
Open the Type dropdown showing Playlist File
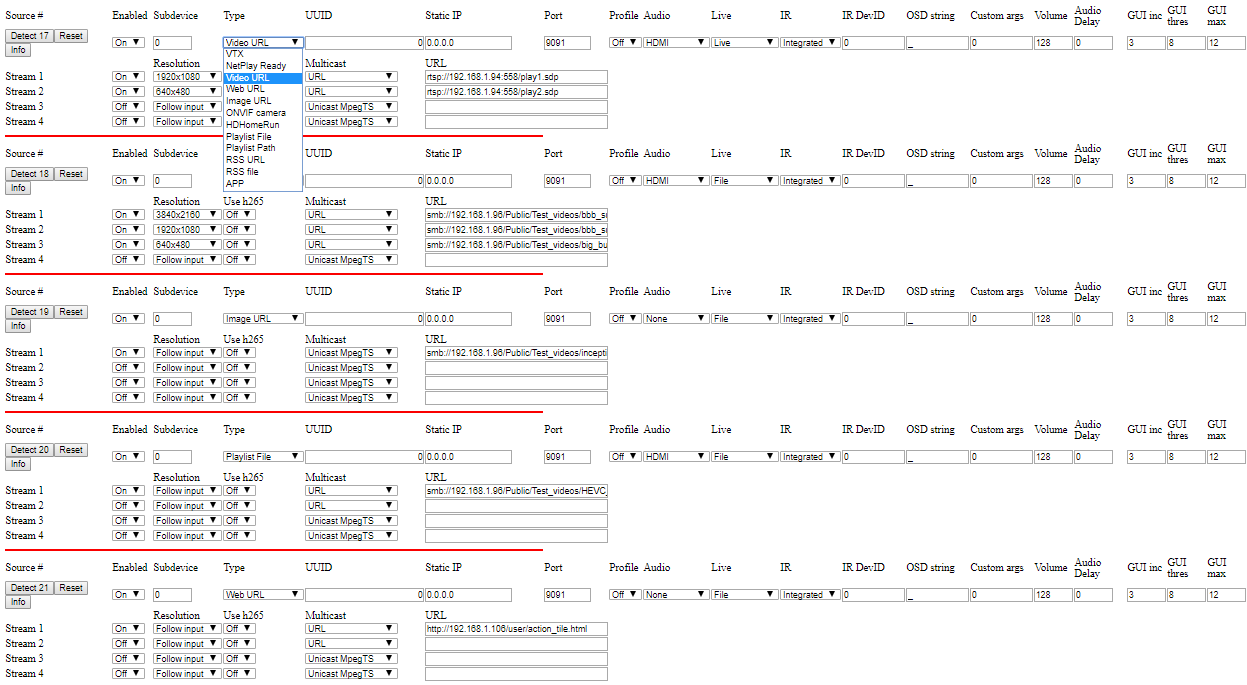point(262,457)
